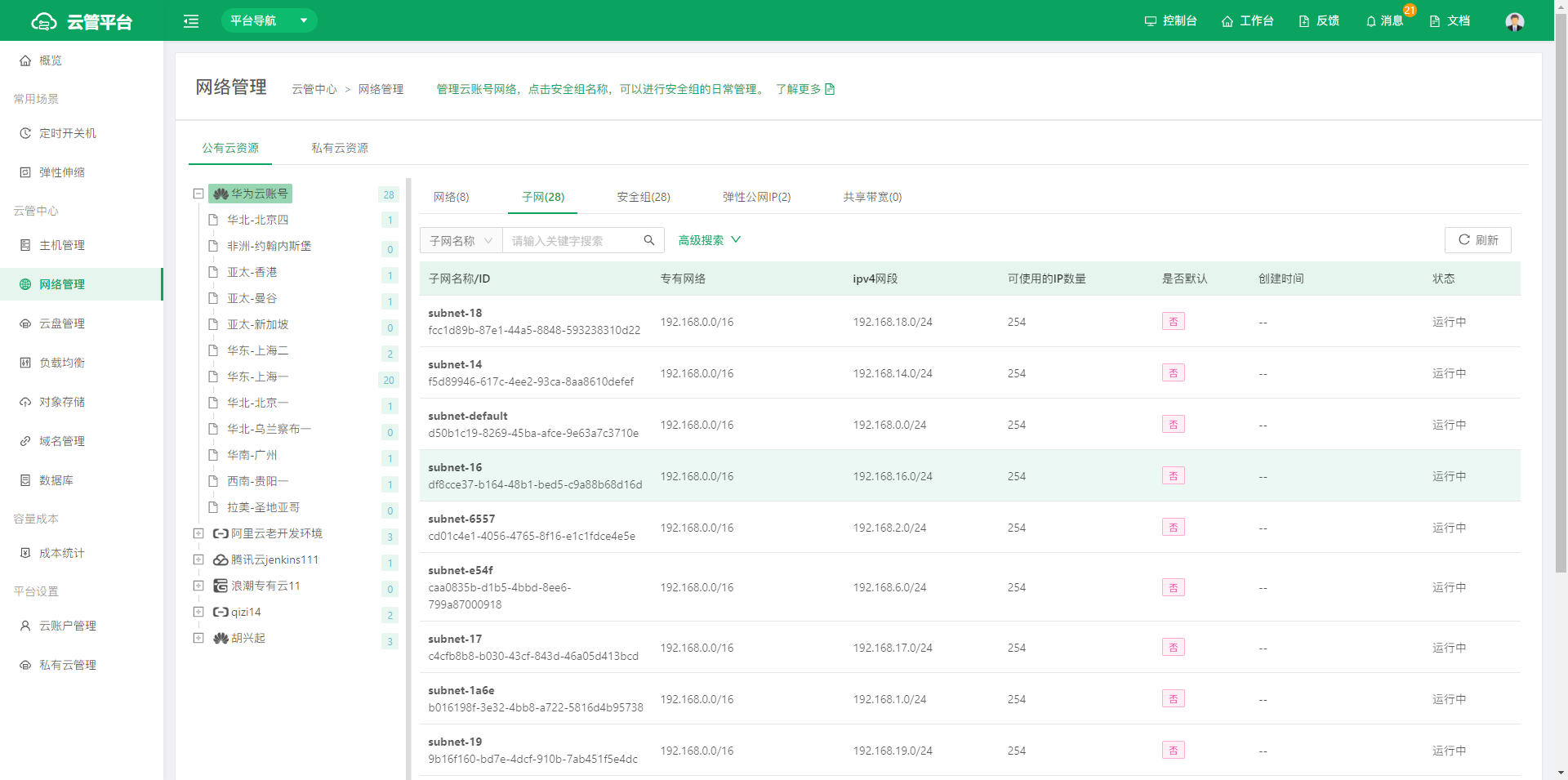Expand 高级搜索 advanced search
The width and height of the screenshot is (1568, 780).
(710, 240)
